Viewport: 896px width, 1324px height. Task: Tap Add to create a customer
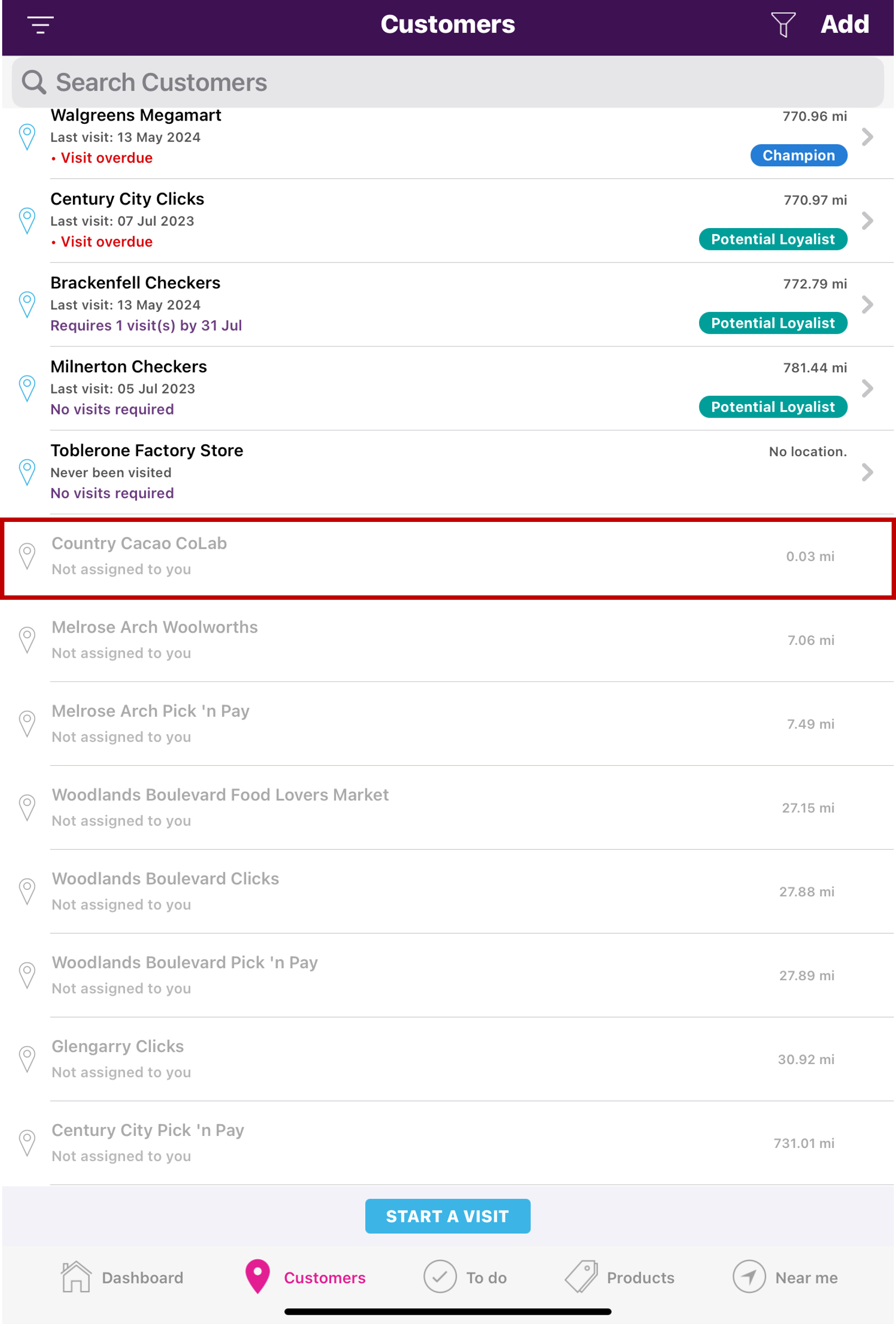(x=844, y=25)
